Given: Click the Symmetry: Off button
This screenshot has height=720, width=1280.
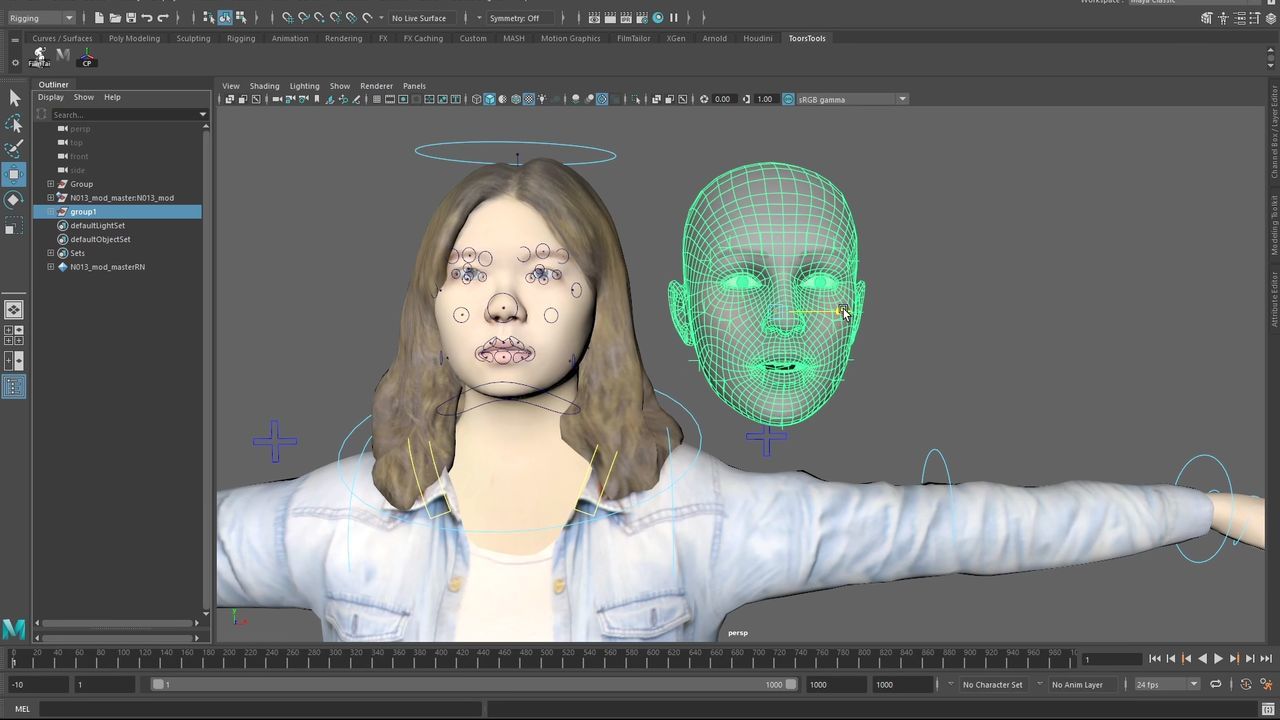Looking at the screenshot, I should pyautogui.click(x=514, y=18).
